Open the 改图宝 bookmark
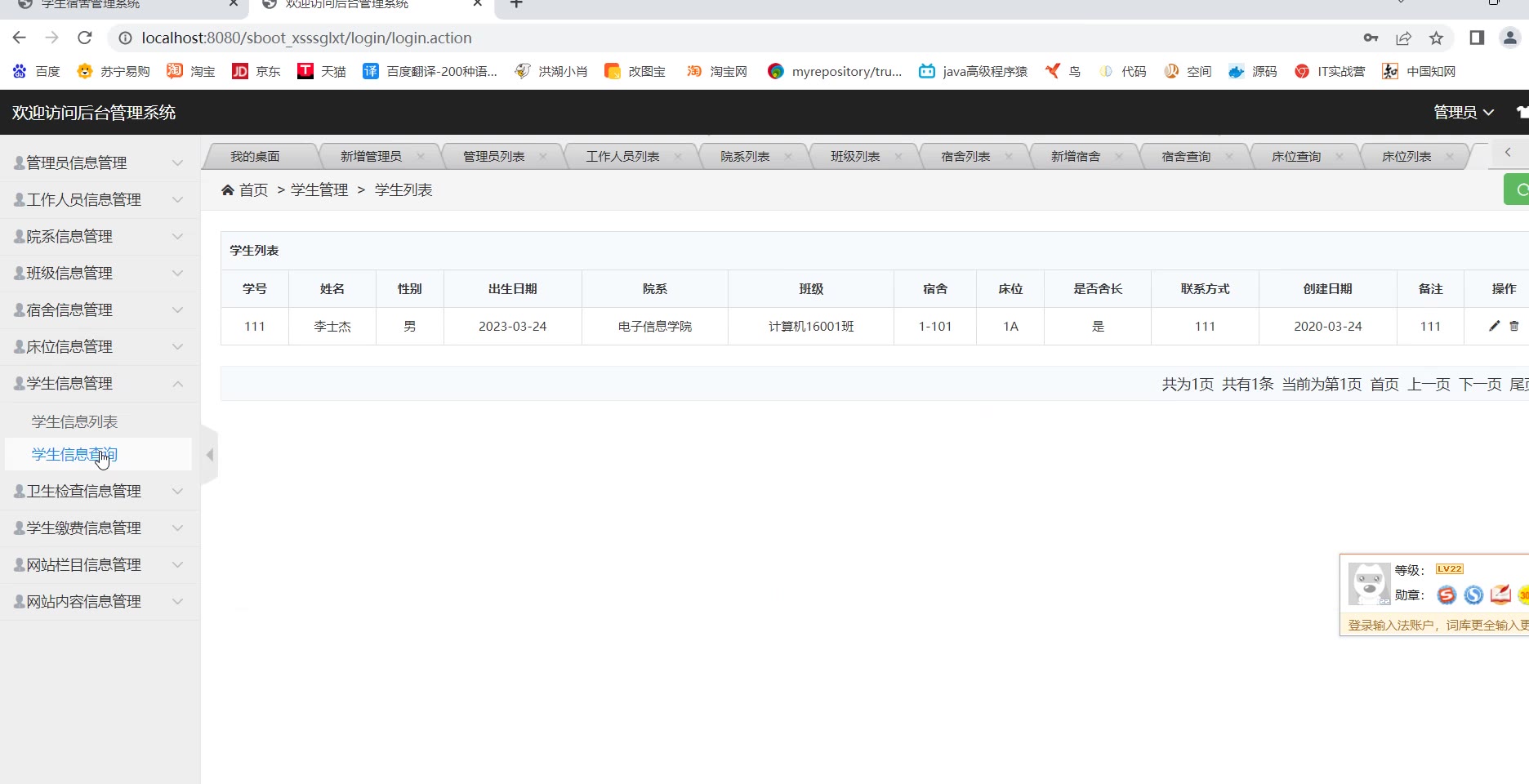The width and height of the screenshot is (1529, 784). 635,71
